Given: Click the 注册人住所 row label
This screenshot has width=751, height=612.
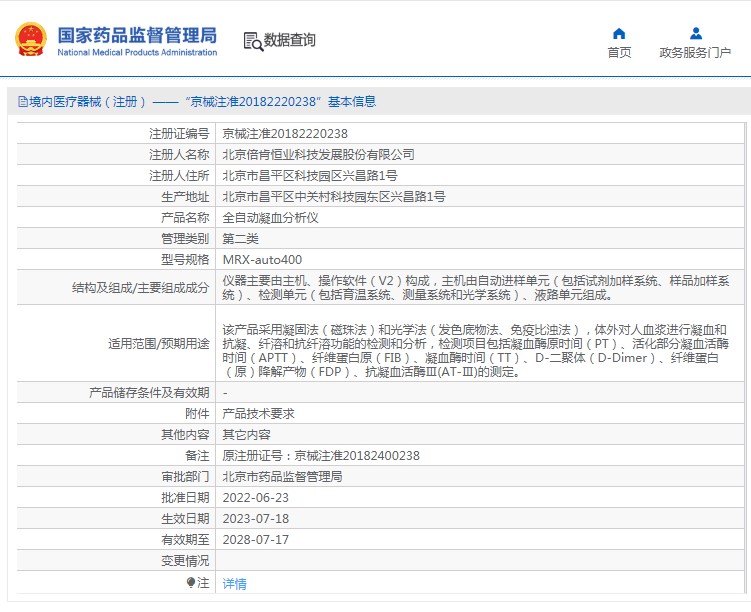Looking at the screenshot, I should tap(179, 176).
